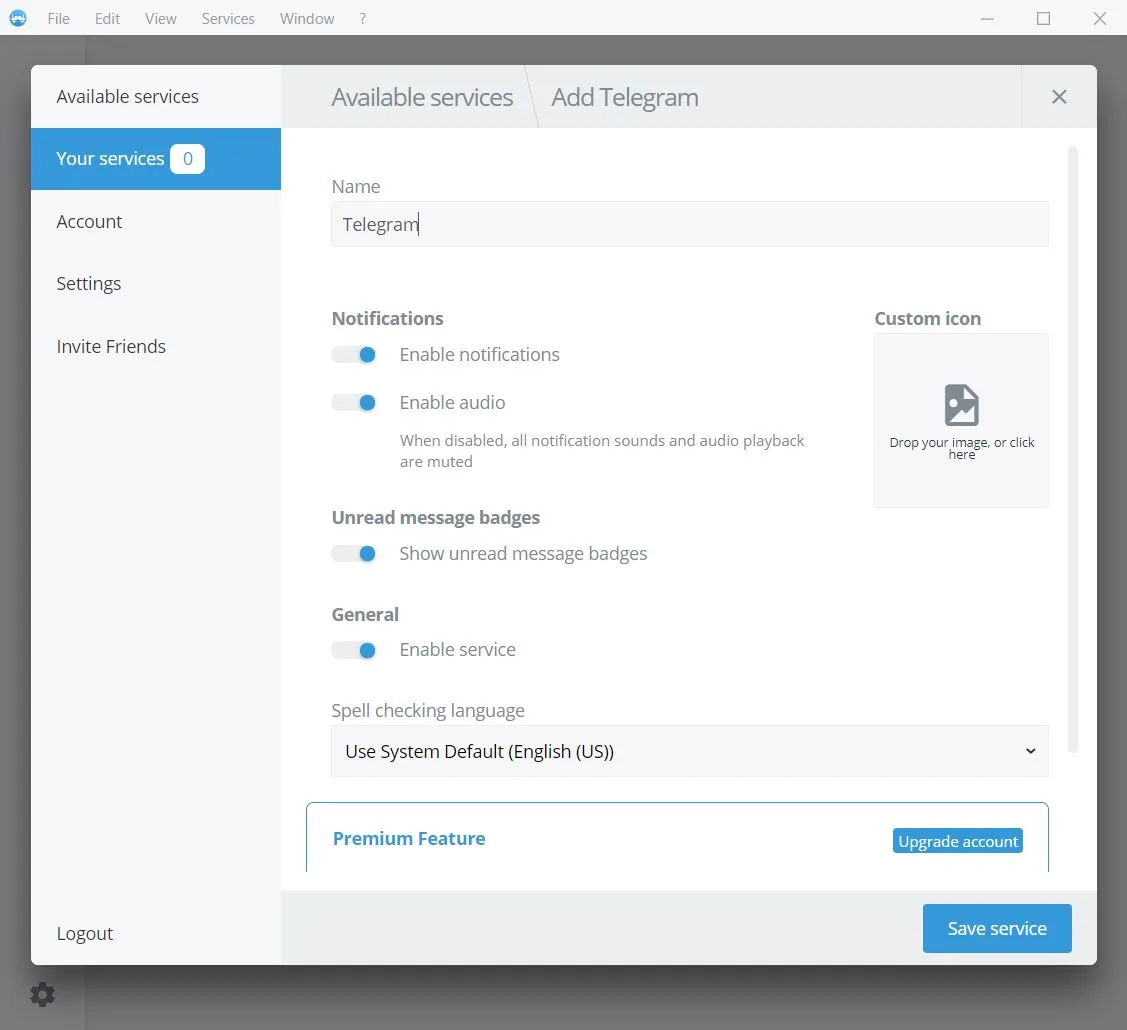The height and width of the screenshot is (1030, 1127).
Task: Toggle Enable service switch
Action: 354,650
